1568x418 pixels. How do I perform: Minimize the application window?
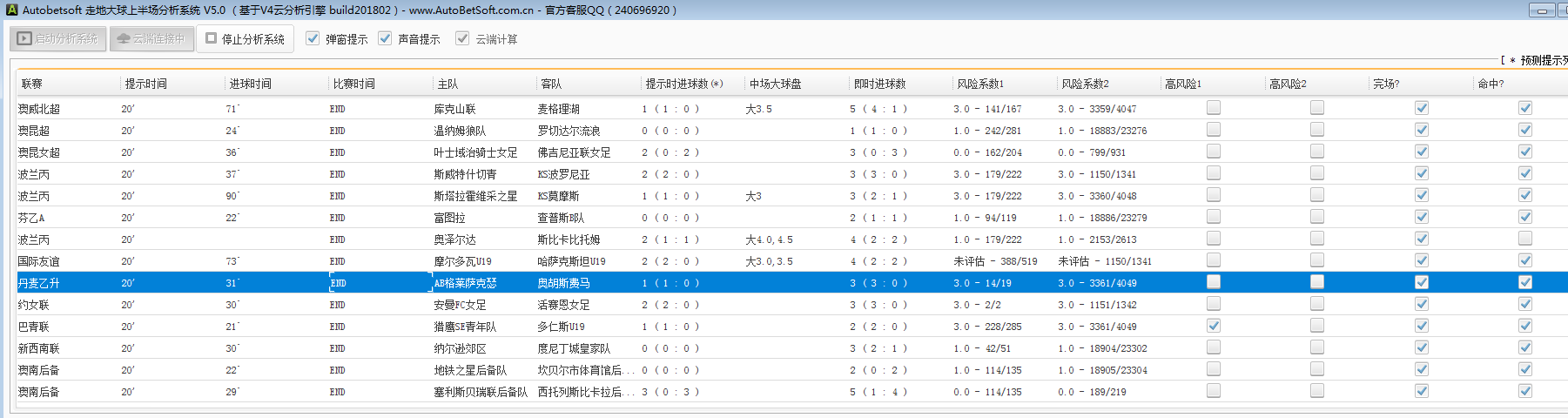(x=1542, y=10)
